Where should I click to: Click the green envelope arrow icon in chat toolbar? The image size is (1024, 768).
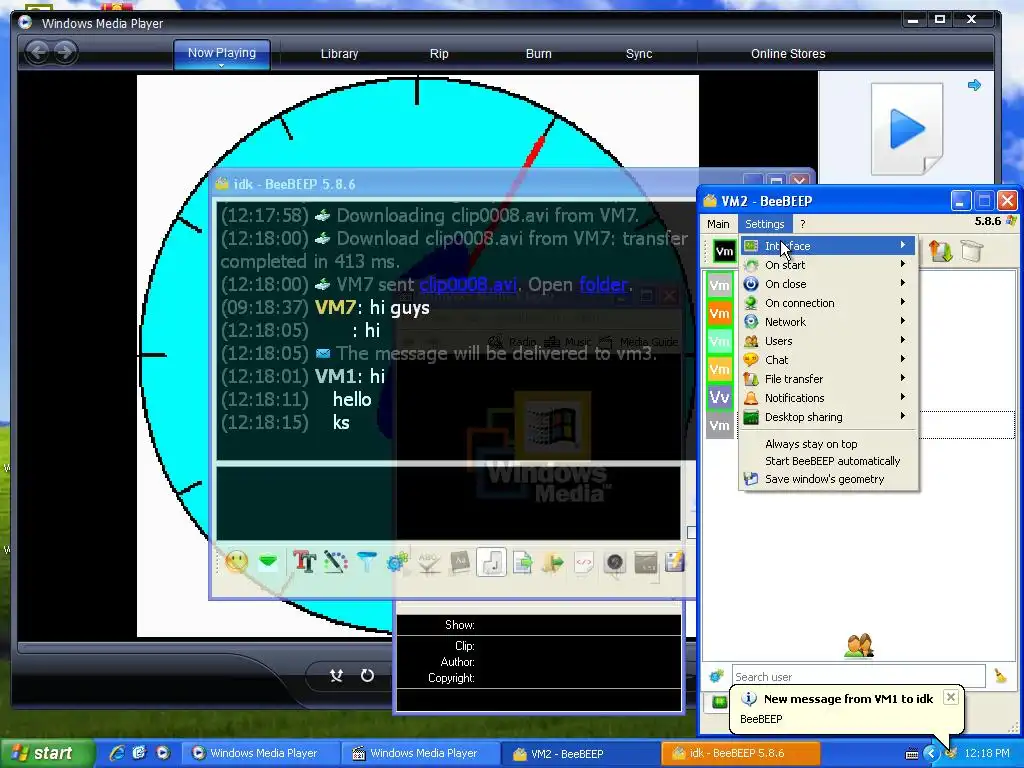(x=268, y=562)
